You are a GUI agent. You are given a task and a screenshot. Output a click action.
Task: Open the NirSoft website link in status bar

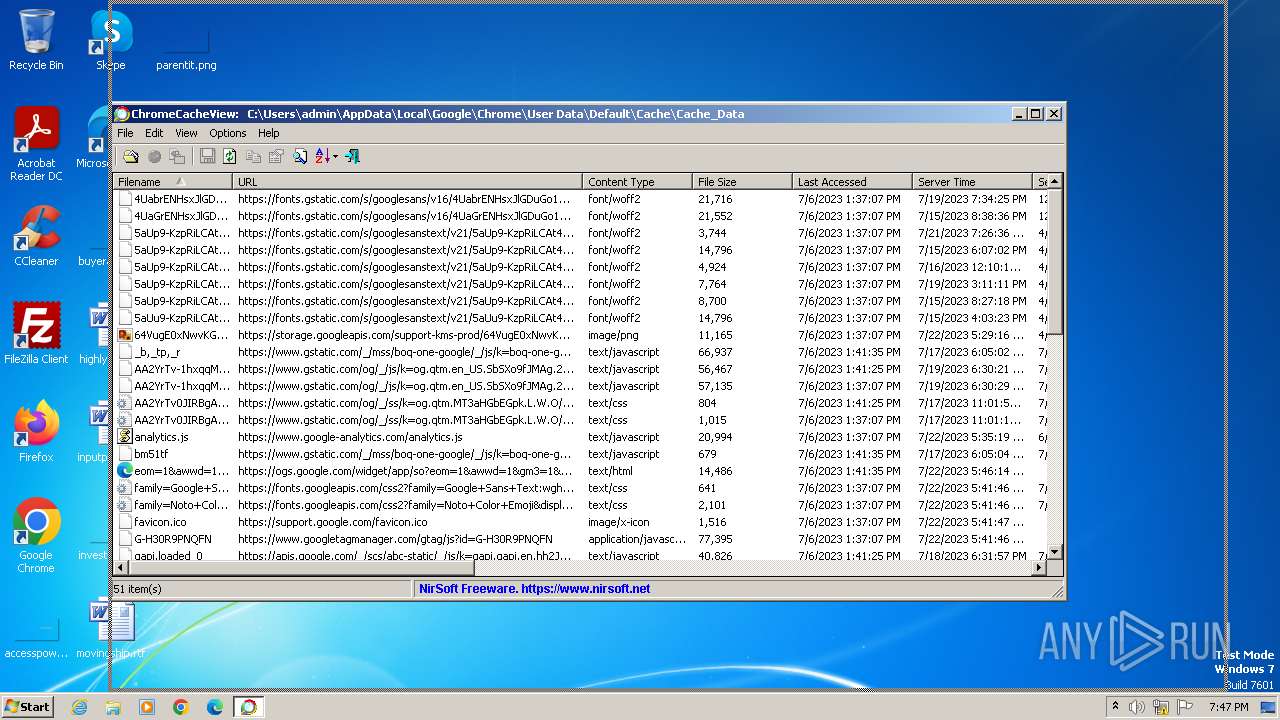535,589
